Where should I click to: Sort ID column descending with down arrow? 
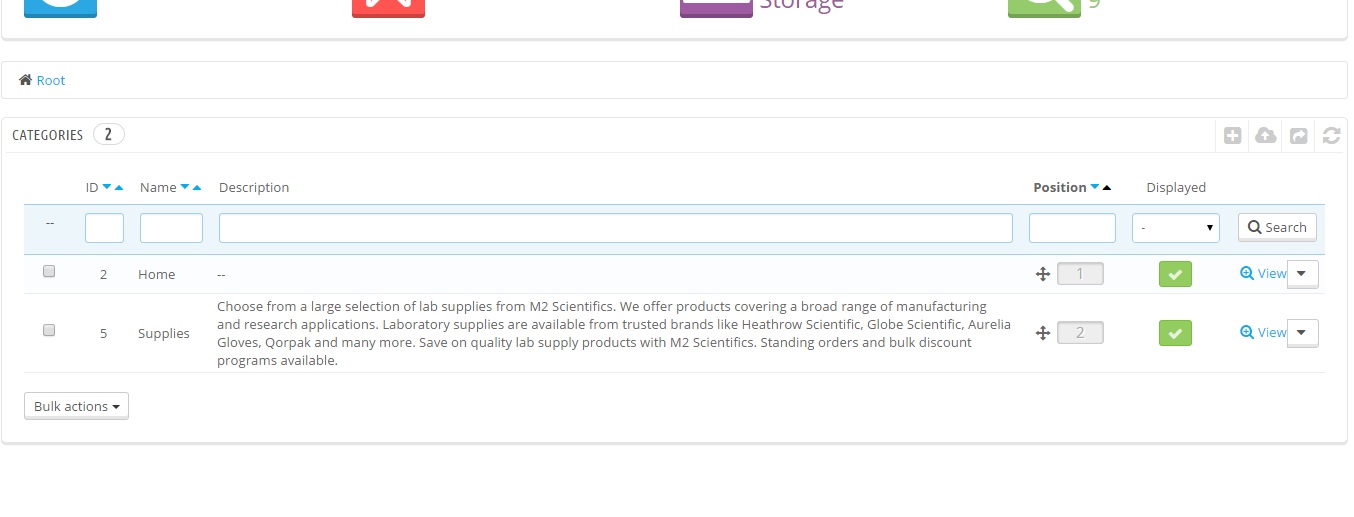tap(107, 187)
